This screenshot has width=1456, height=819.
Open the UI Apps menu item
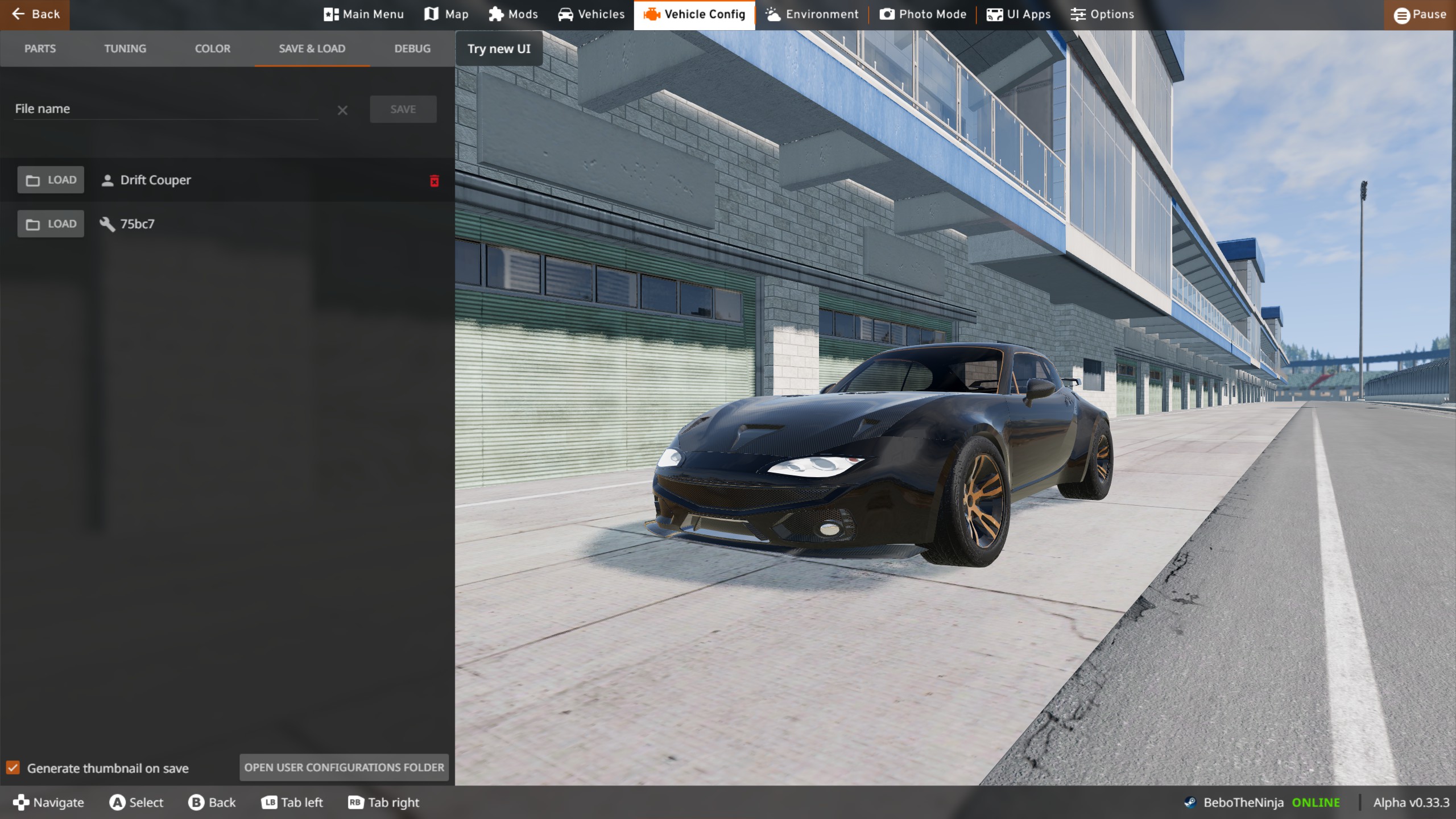pyautogui.click(x=1019, y=14)
